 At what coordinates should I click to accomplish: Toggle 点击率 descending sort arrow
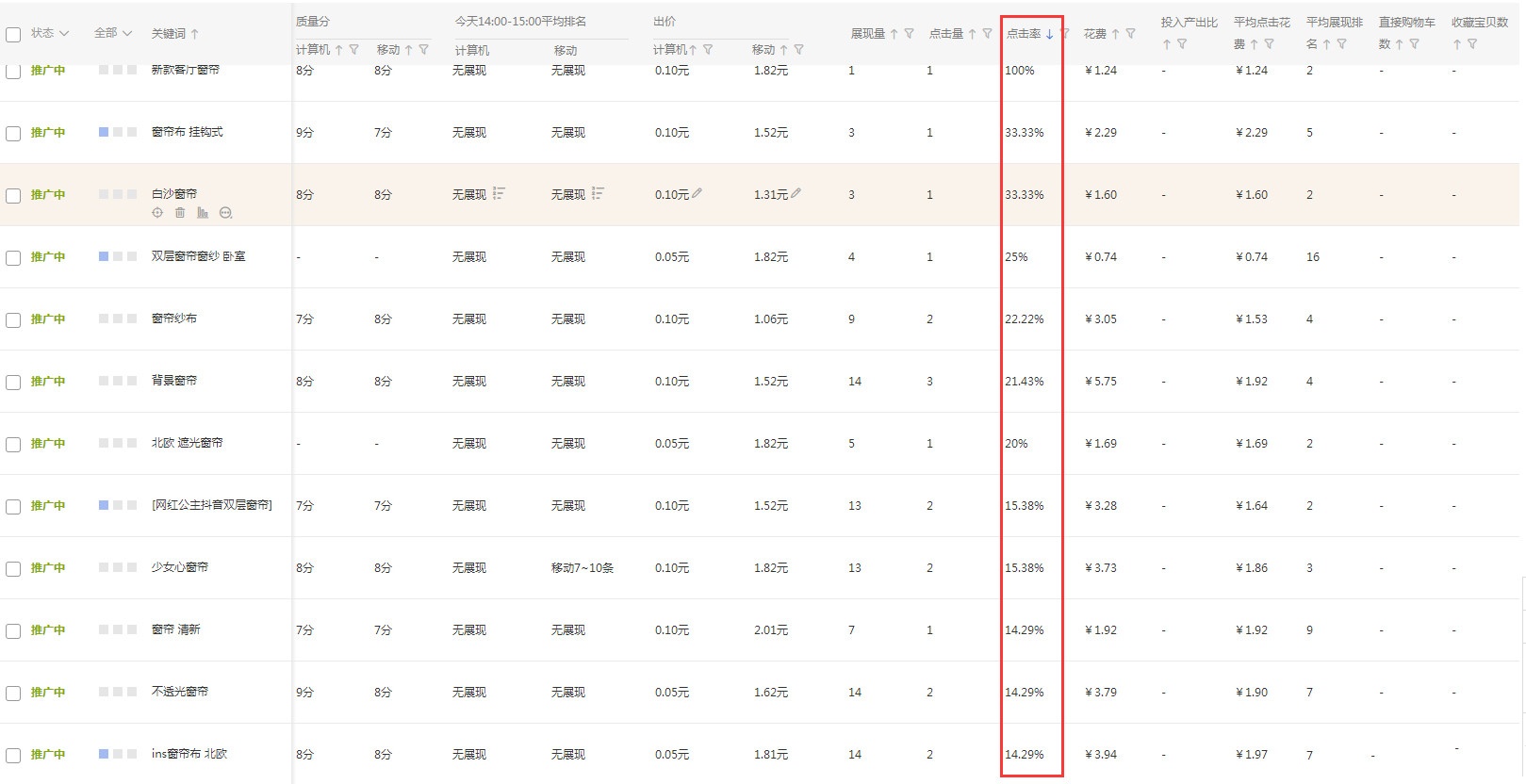[1049, 34]
